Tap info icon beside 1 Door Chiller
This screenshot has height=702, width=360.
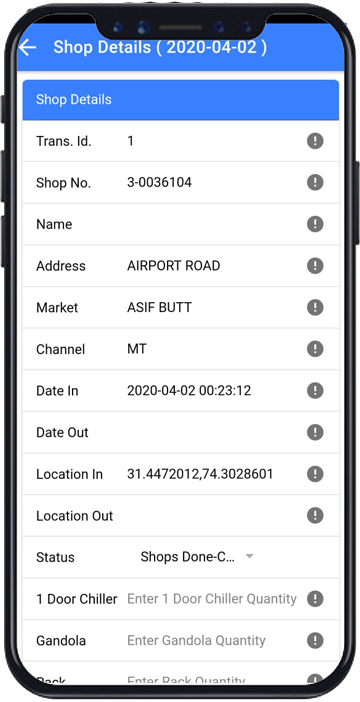(315, 599)
